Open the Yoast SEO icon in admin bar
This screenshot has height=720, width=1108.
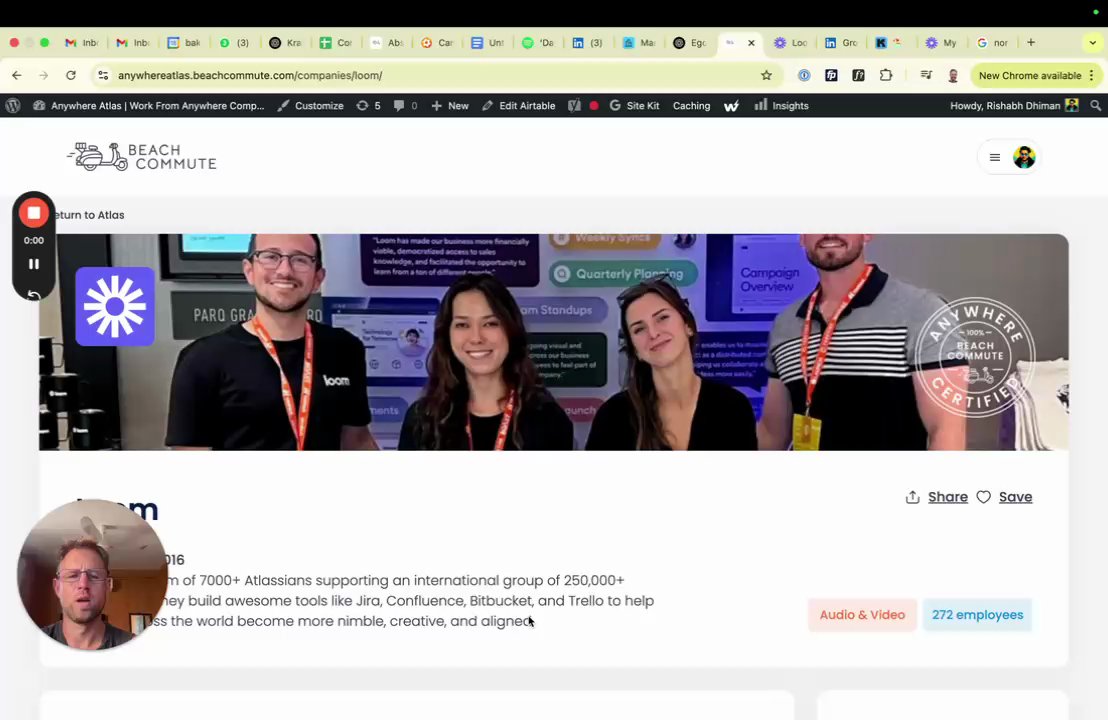[x=574, y=105]
